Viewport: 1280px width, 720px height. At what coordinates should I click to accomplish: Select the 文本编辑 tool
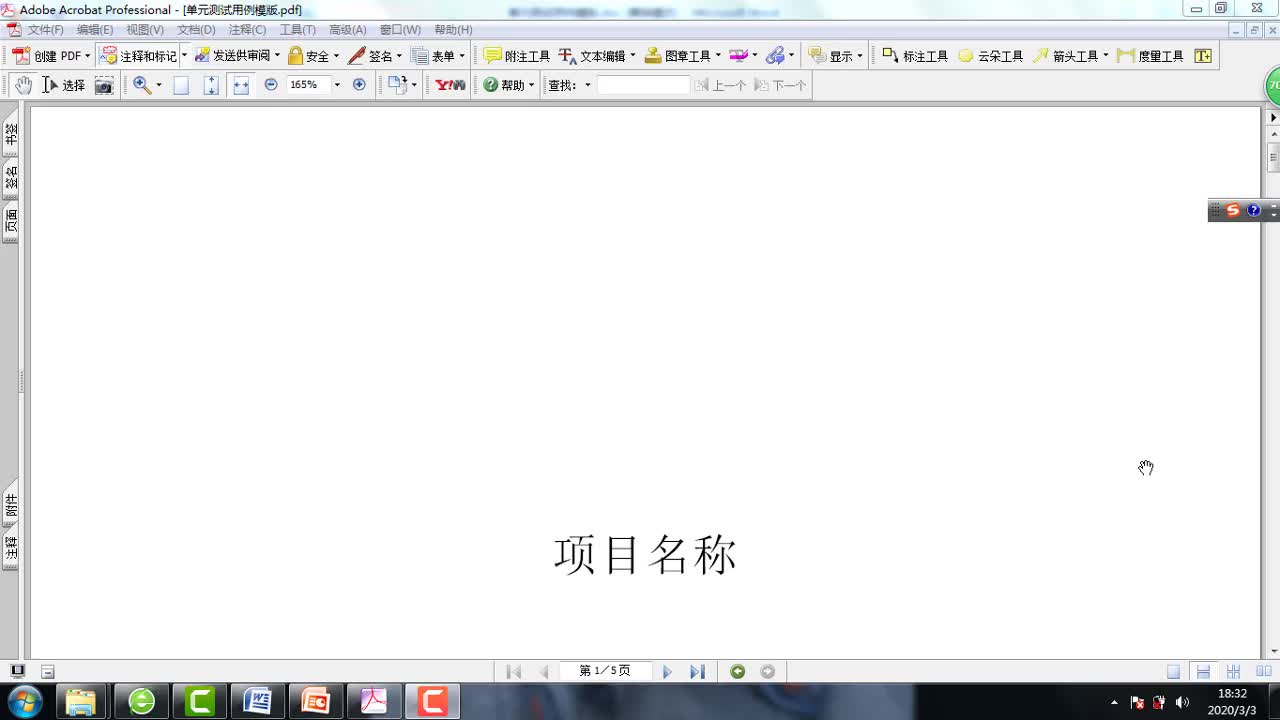tap(592, 56)
